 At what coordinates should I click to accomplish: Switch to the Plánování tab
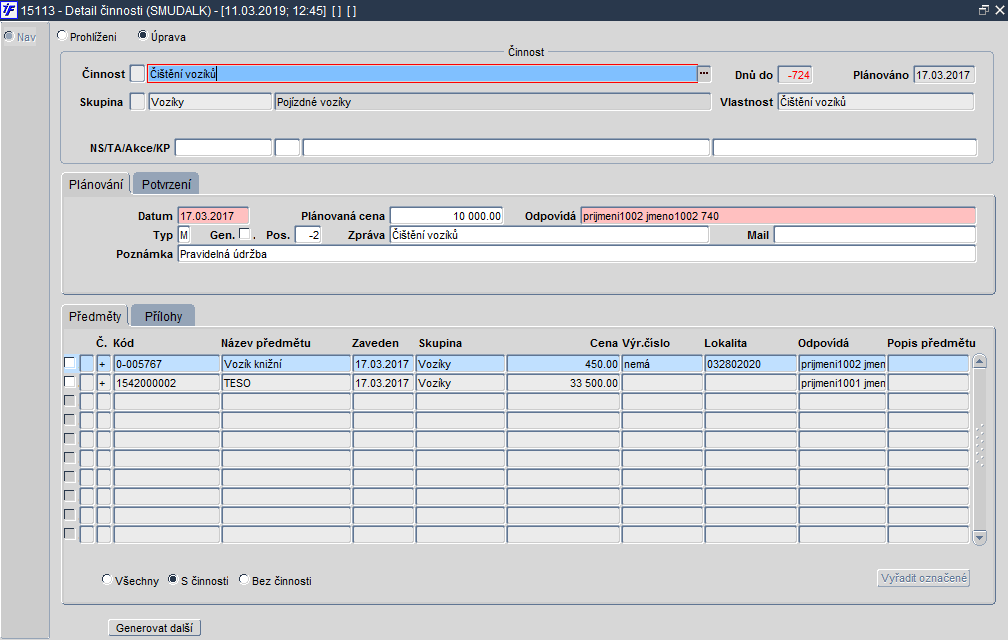pyautogui.click(x=96, y=184)
